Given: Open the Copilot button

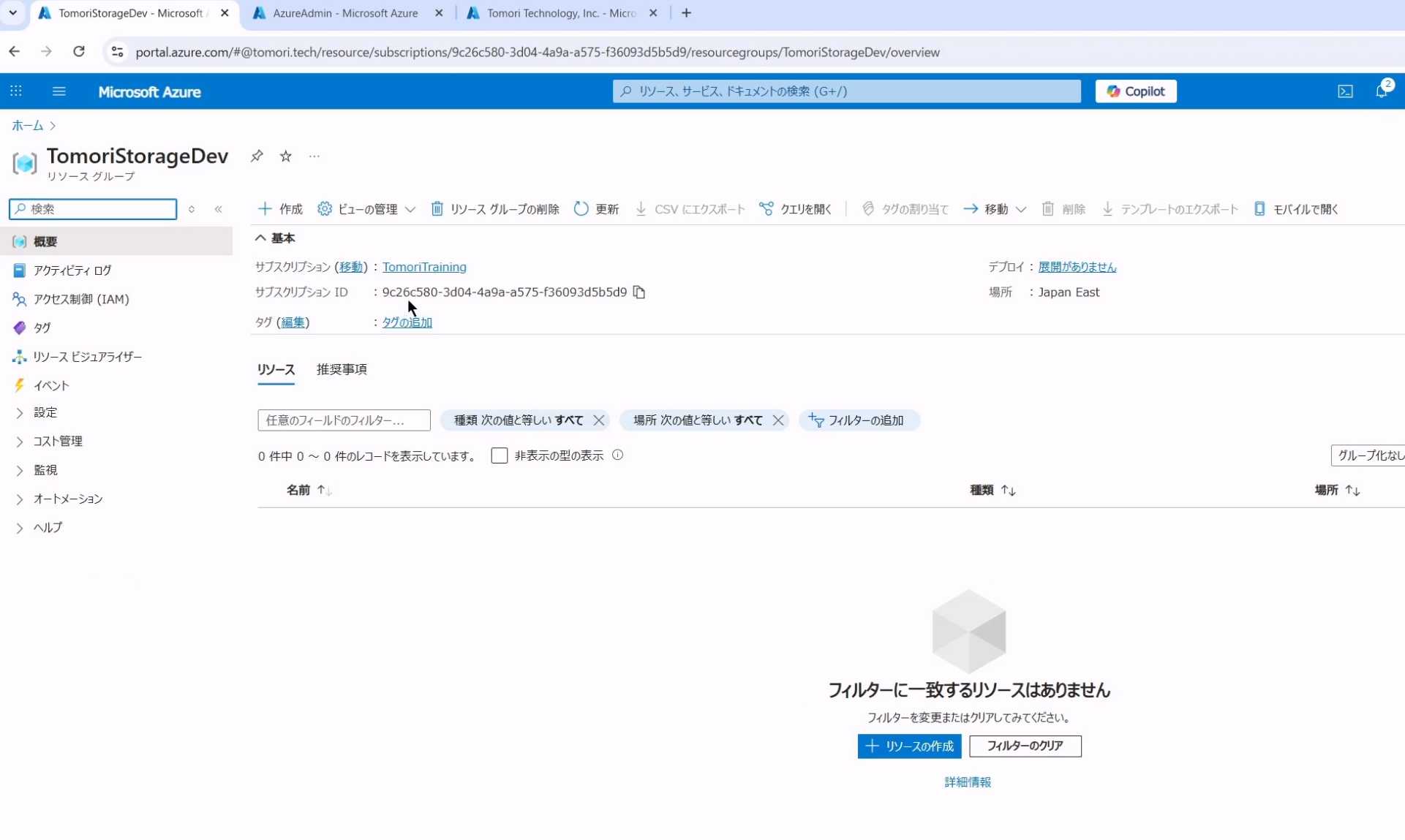Looking at the screenshot, I should coord(1135,91).
